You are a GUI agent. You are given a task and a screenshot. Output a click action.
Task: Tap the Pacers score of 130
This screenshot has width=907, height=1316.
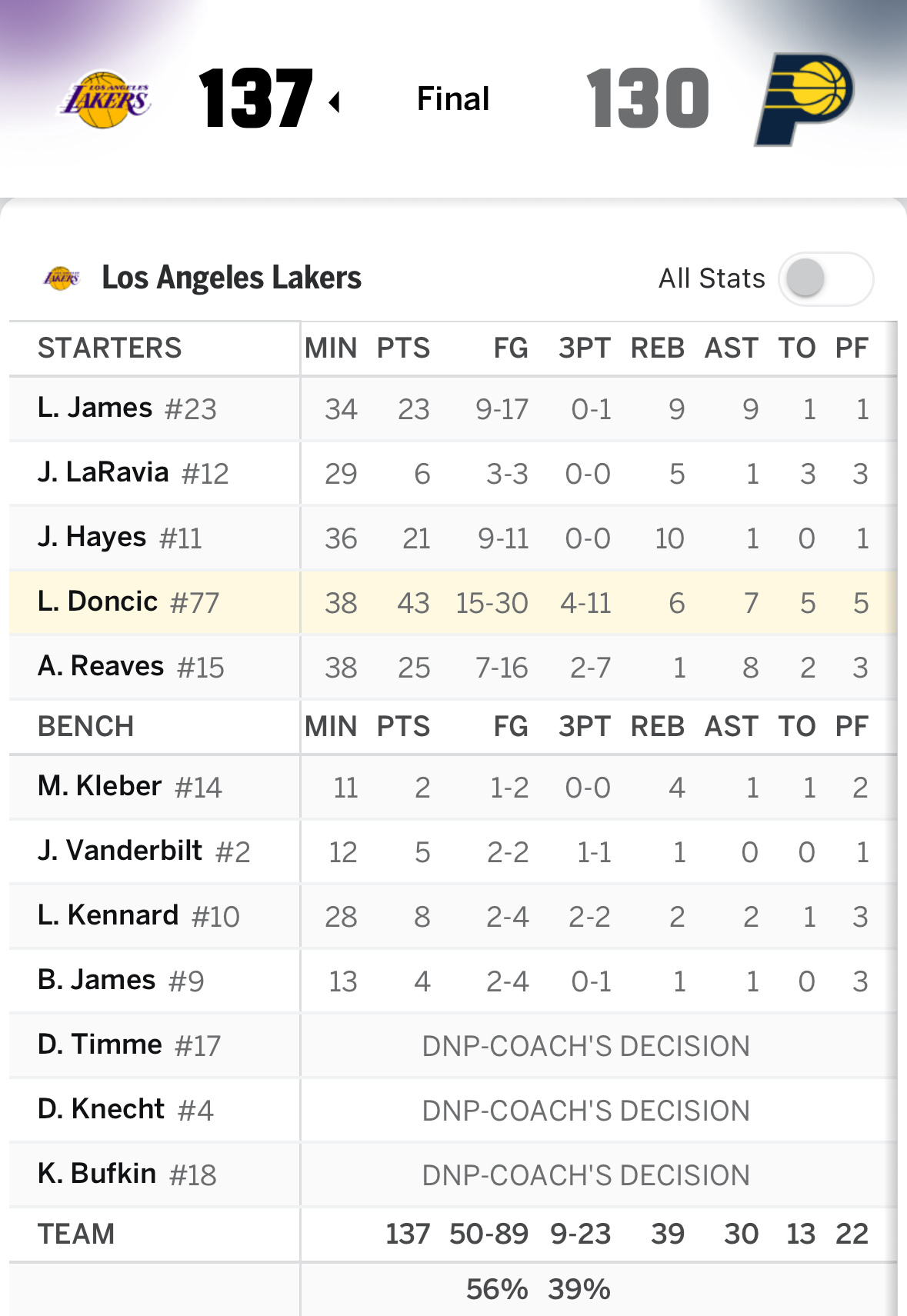pos(648,98)
